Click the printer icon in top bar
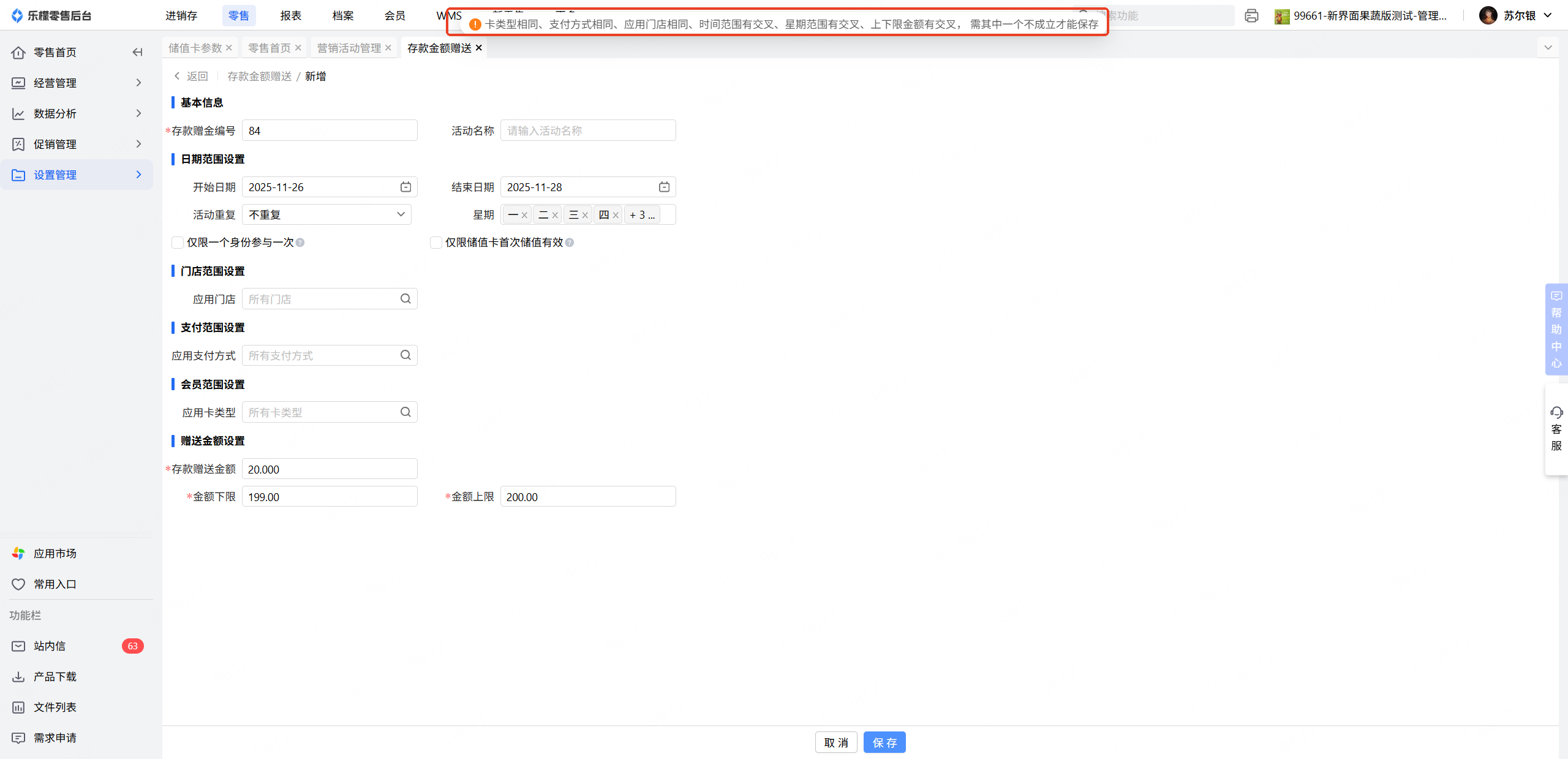The image size is (1568, 759). 1251,16
